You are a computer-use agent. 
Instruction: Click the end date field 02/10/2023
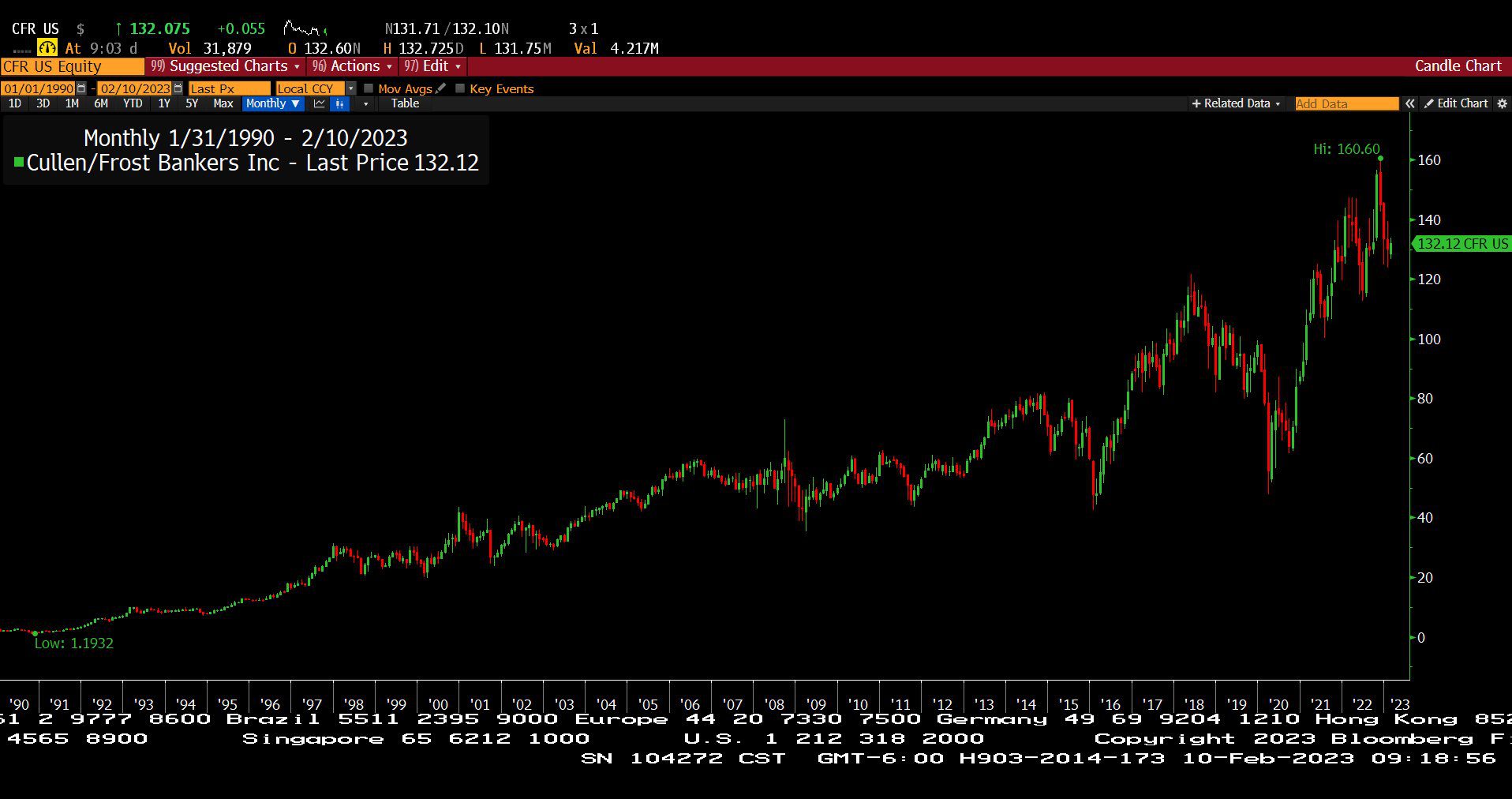[x=135, y=88]
